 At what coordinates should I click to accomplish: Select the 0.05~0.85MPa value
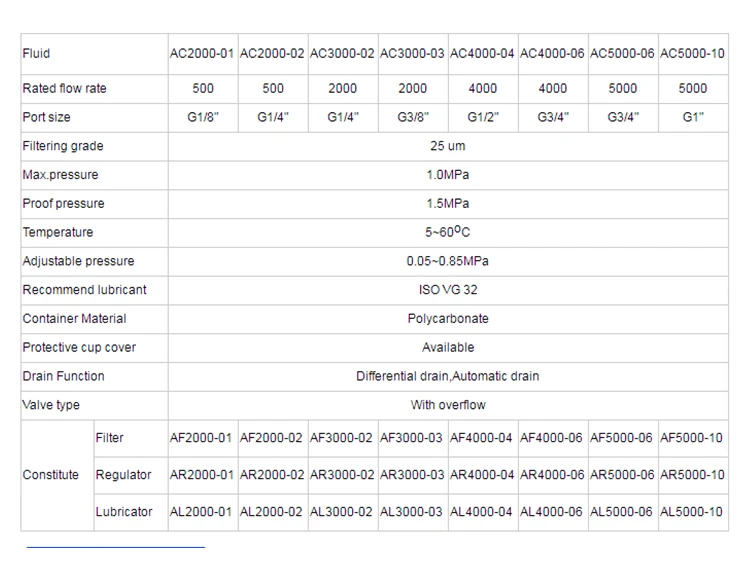448,261
